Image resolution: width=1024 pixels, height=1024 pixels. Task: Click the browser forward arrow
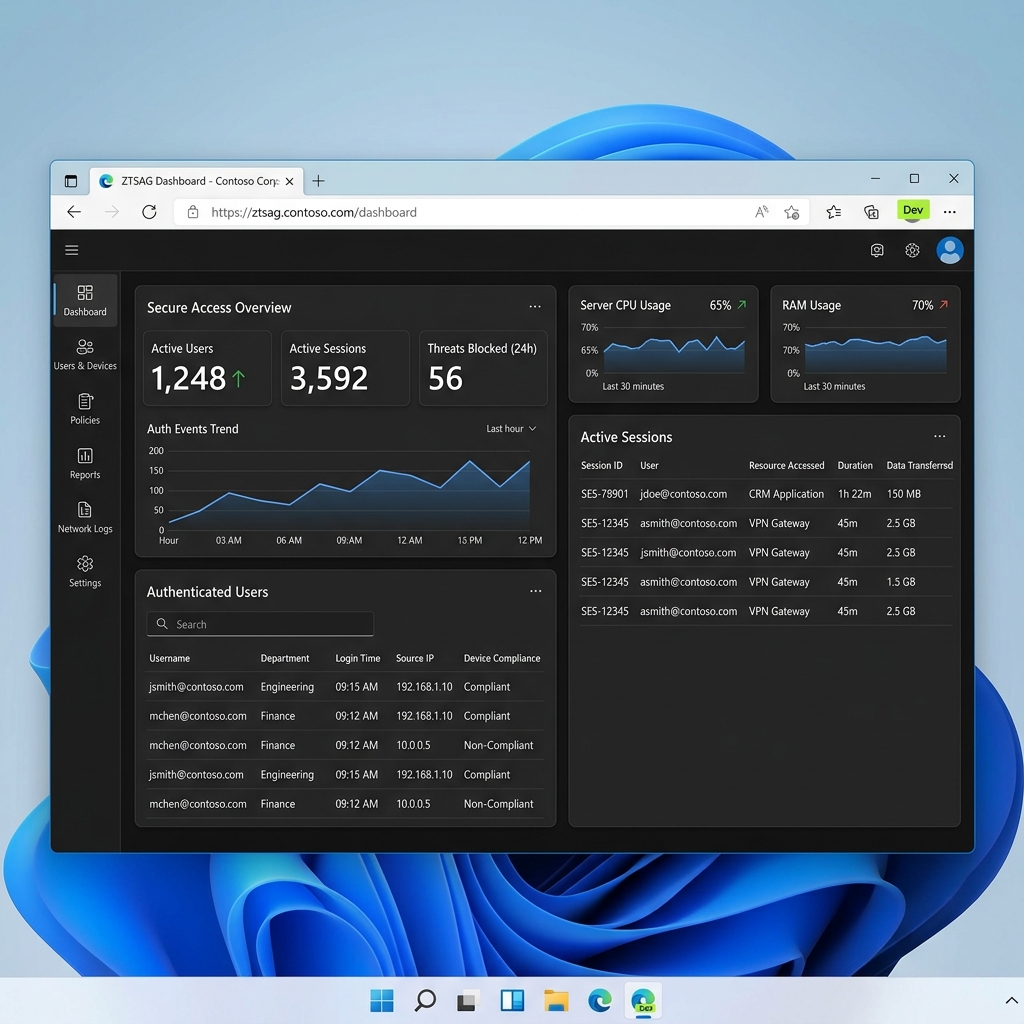pos(112,212)
